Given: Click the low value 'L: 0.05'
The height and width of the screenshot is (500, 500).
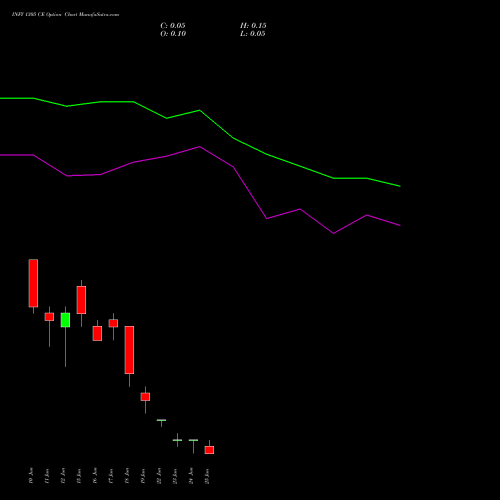Looking at the screenshot, I should pos(253,34).
